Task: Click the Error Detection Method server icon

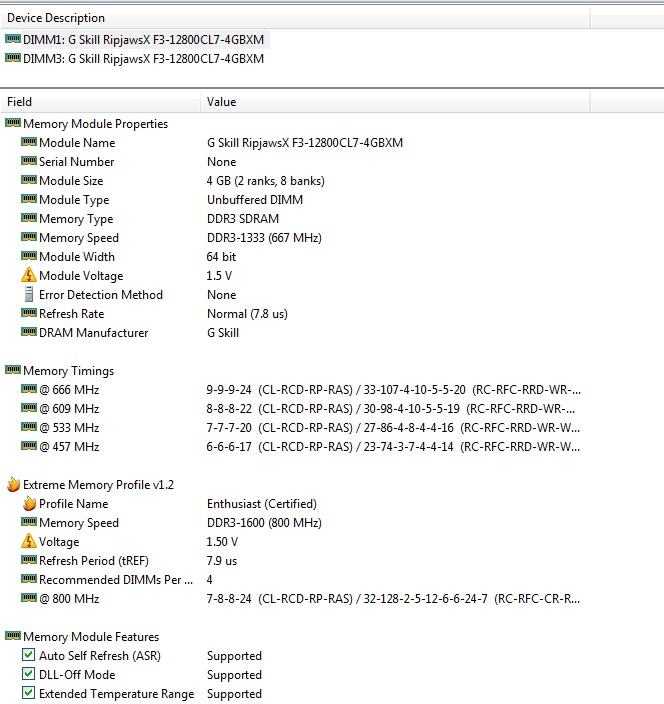Action: click(x=29, y=294)
